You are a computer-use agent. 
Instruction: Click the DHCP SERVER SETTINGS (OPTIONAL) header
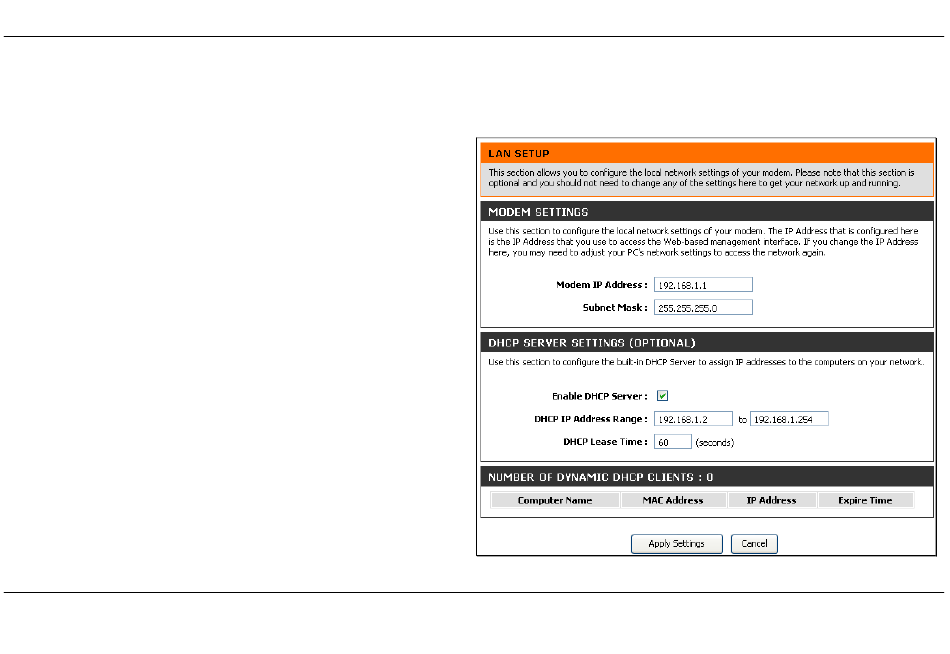pos(705,343)
